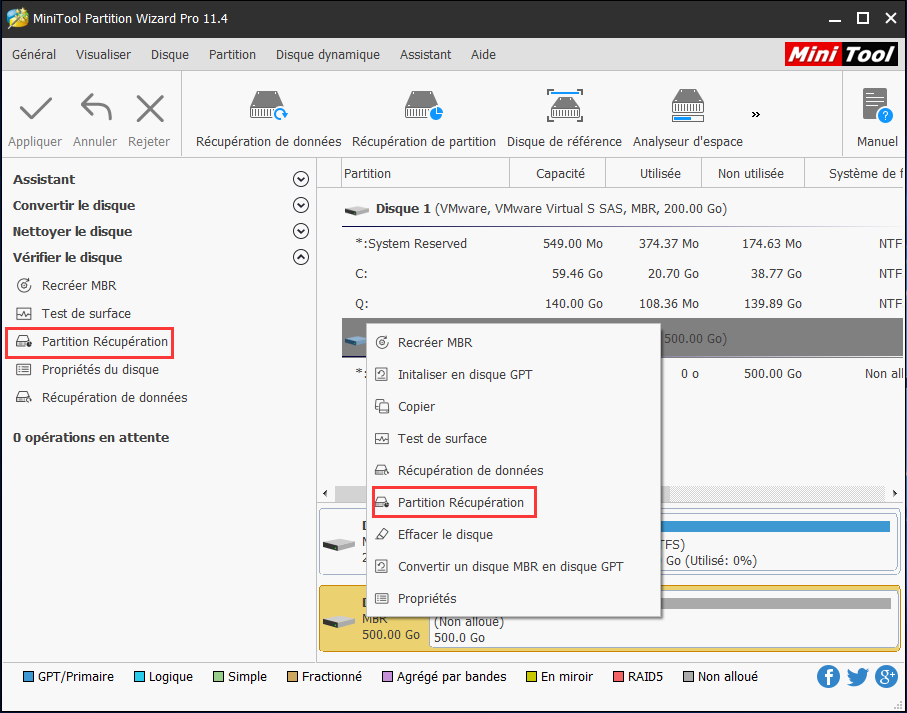The height and width of the screenshot is (713, 907).
Task: Select the Q: partition row
Action: [x=622, y=304]
